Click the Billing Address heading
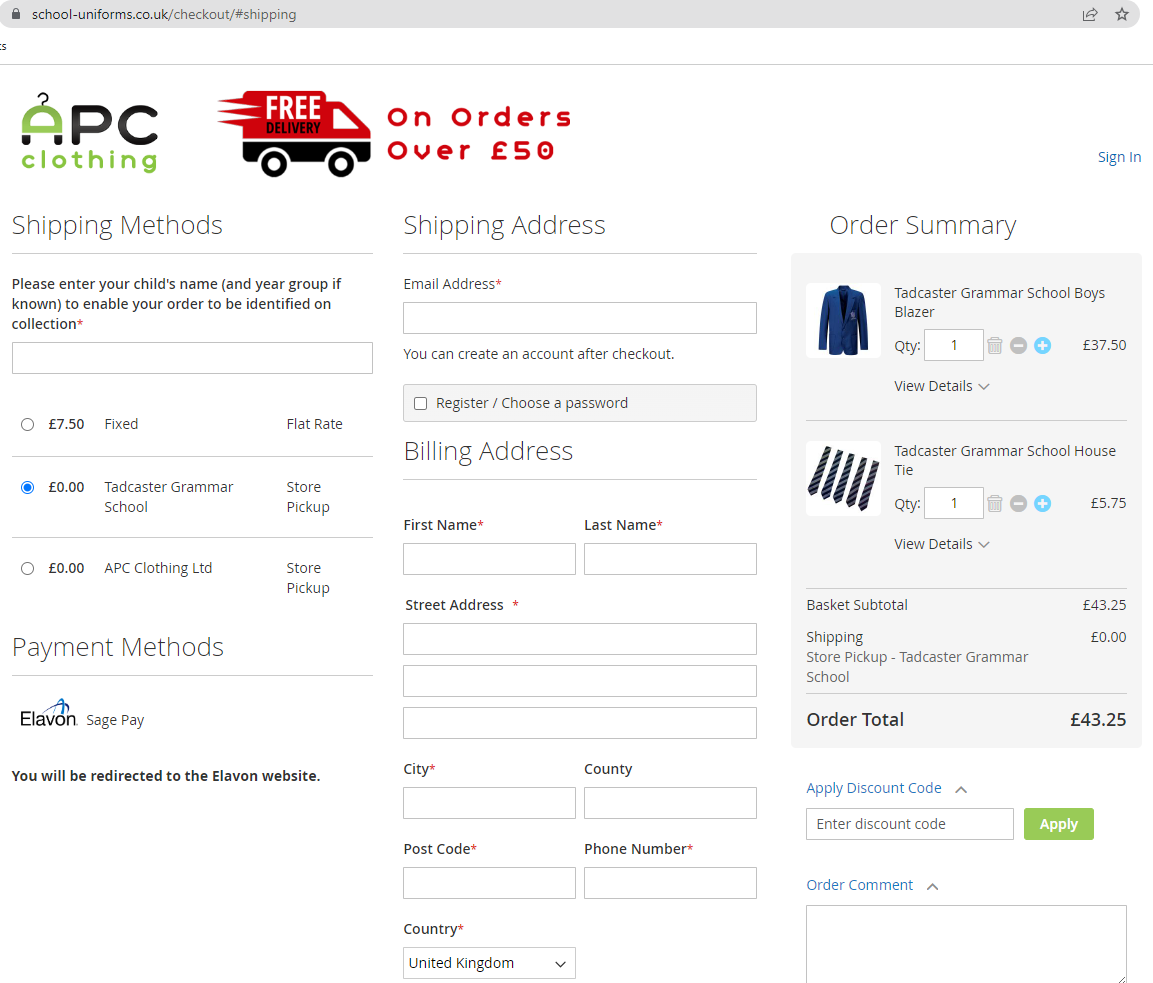 [488, 451]
